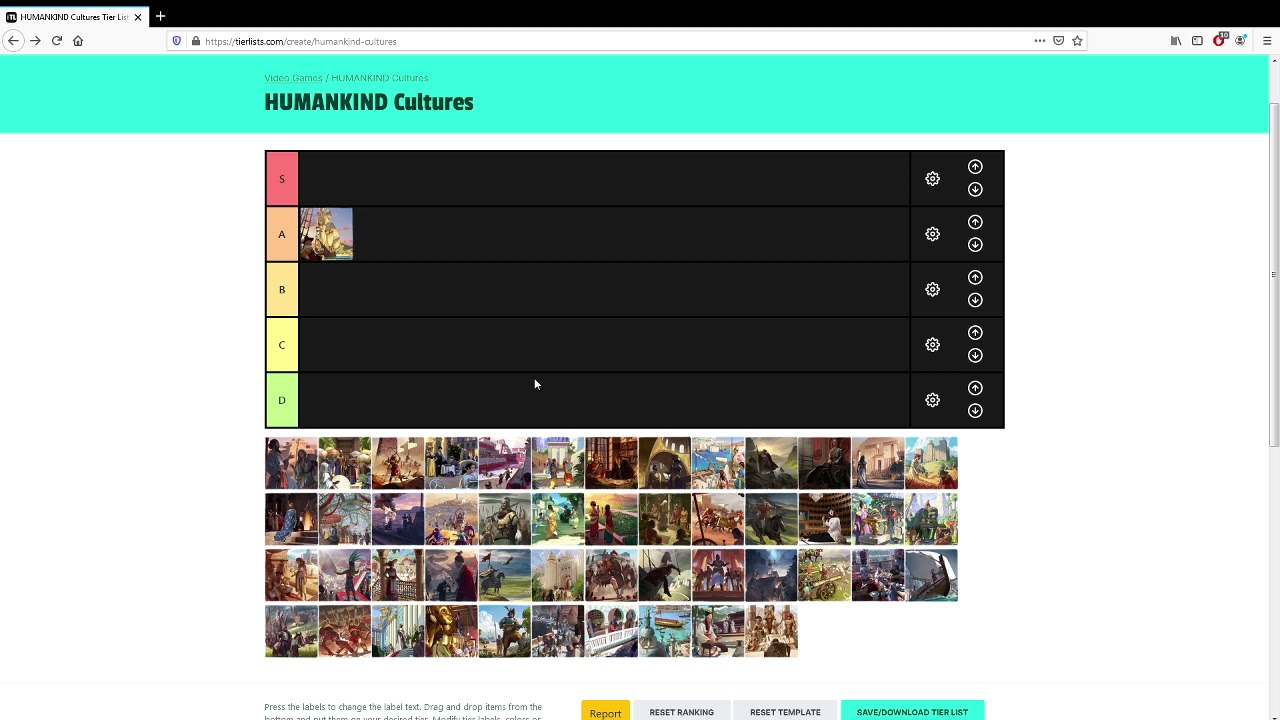Move tier D row up
This screenshot has height=720, width=1280.
pos(975,388)
